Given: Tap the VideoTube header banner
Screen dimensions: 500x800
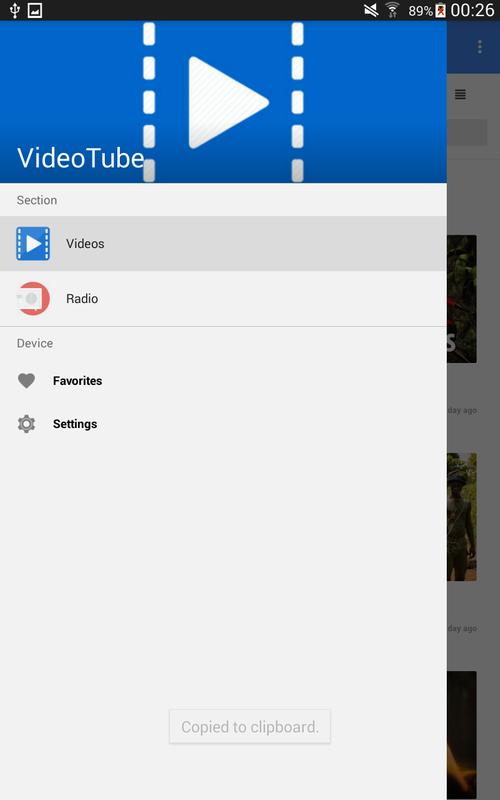Looking at the screenshot, I should (223, 102).
